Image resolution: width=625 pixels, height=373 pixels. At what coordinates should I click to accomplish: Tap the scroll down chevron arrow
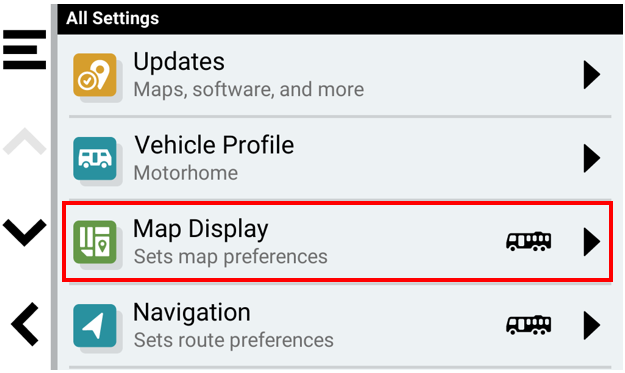click(24, 232)
